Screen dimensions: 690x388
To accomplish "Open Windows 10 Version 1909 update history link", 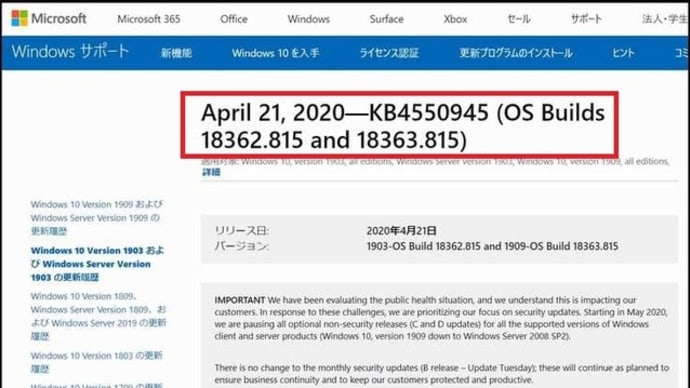I will [x=97, y=218].
